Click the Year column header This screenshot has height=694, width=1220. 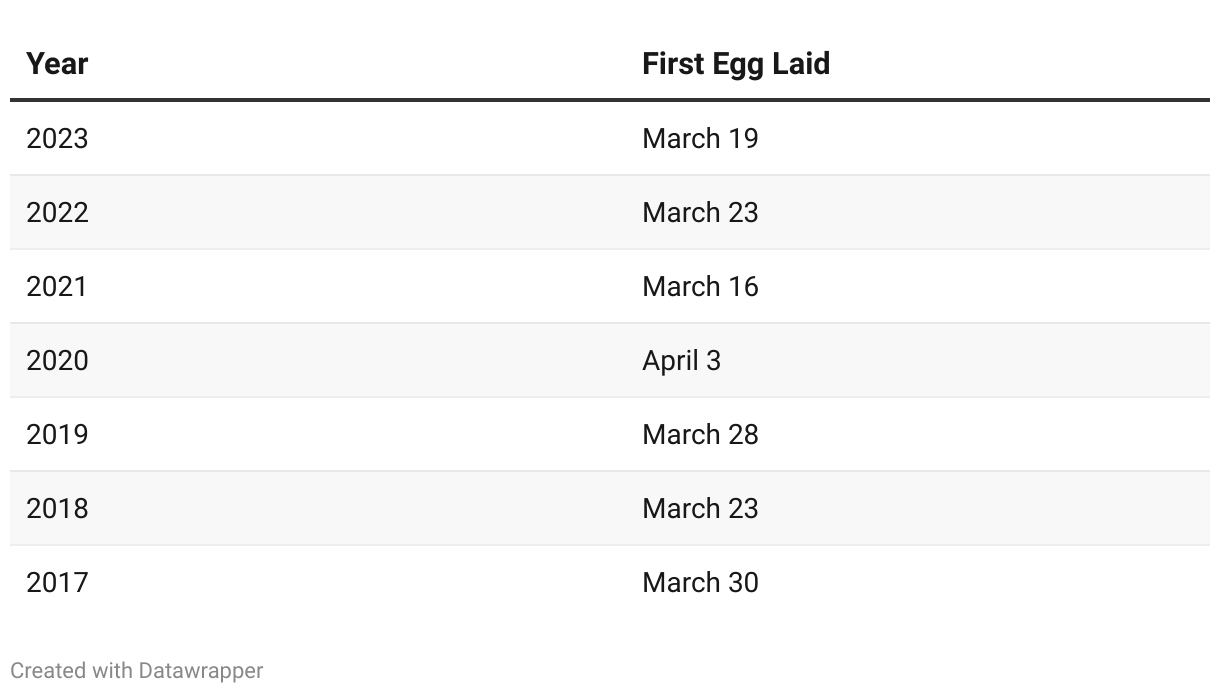pyautogui.click(x=57, y=64)
